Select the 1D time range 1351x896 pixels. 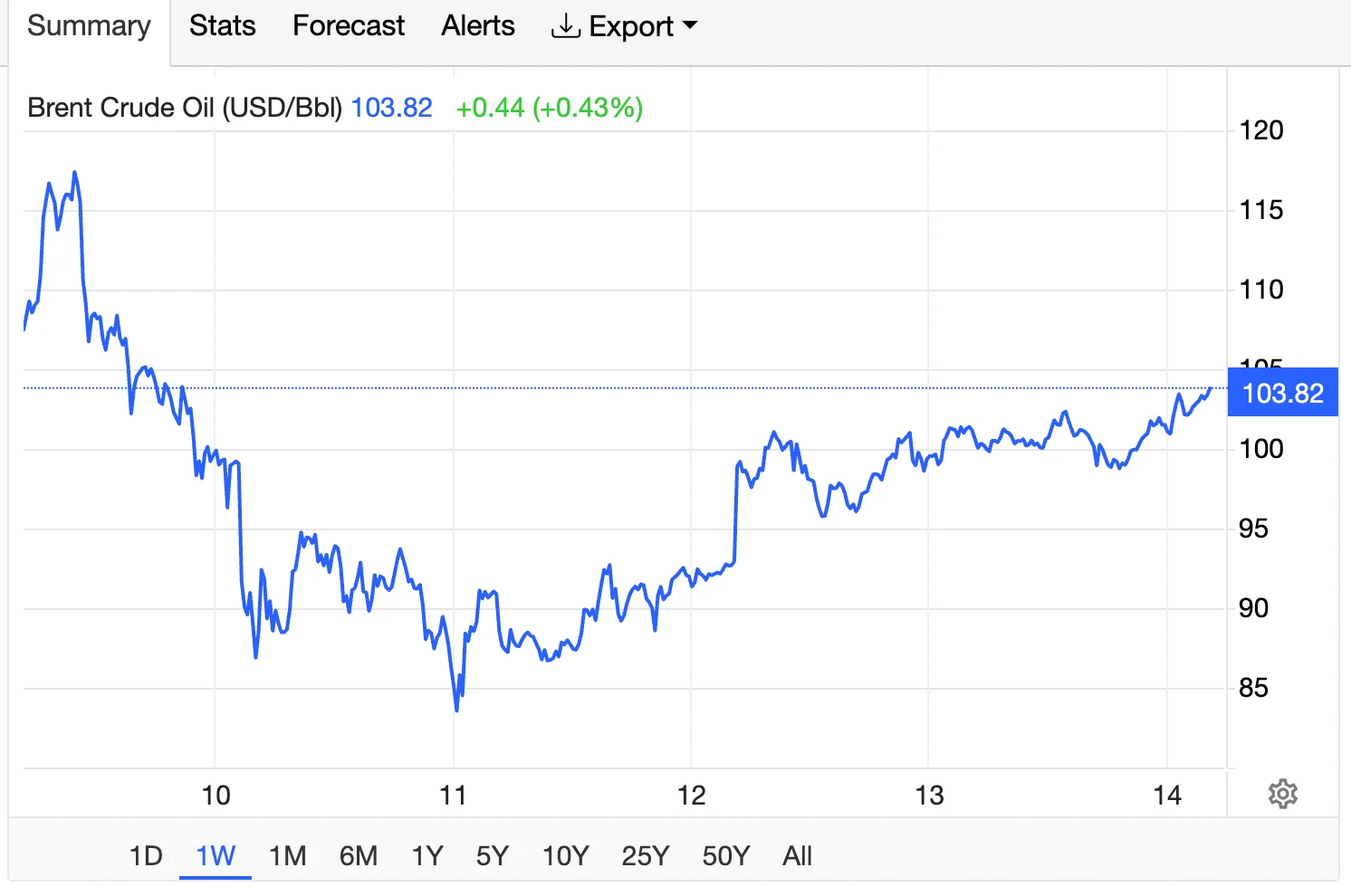point(146,856)
